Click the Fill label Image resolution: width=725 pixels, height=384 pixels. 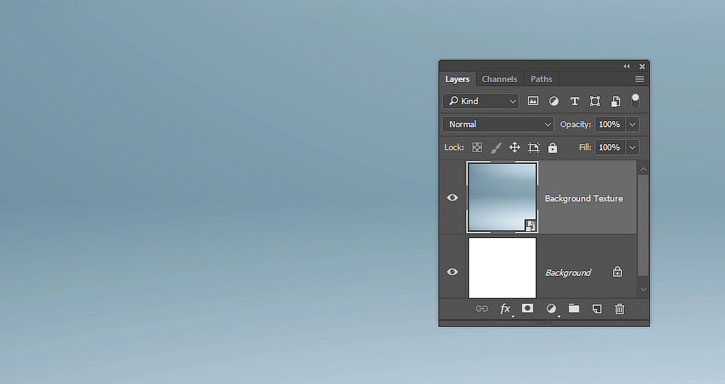(585, 147)
